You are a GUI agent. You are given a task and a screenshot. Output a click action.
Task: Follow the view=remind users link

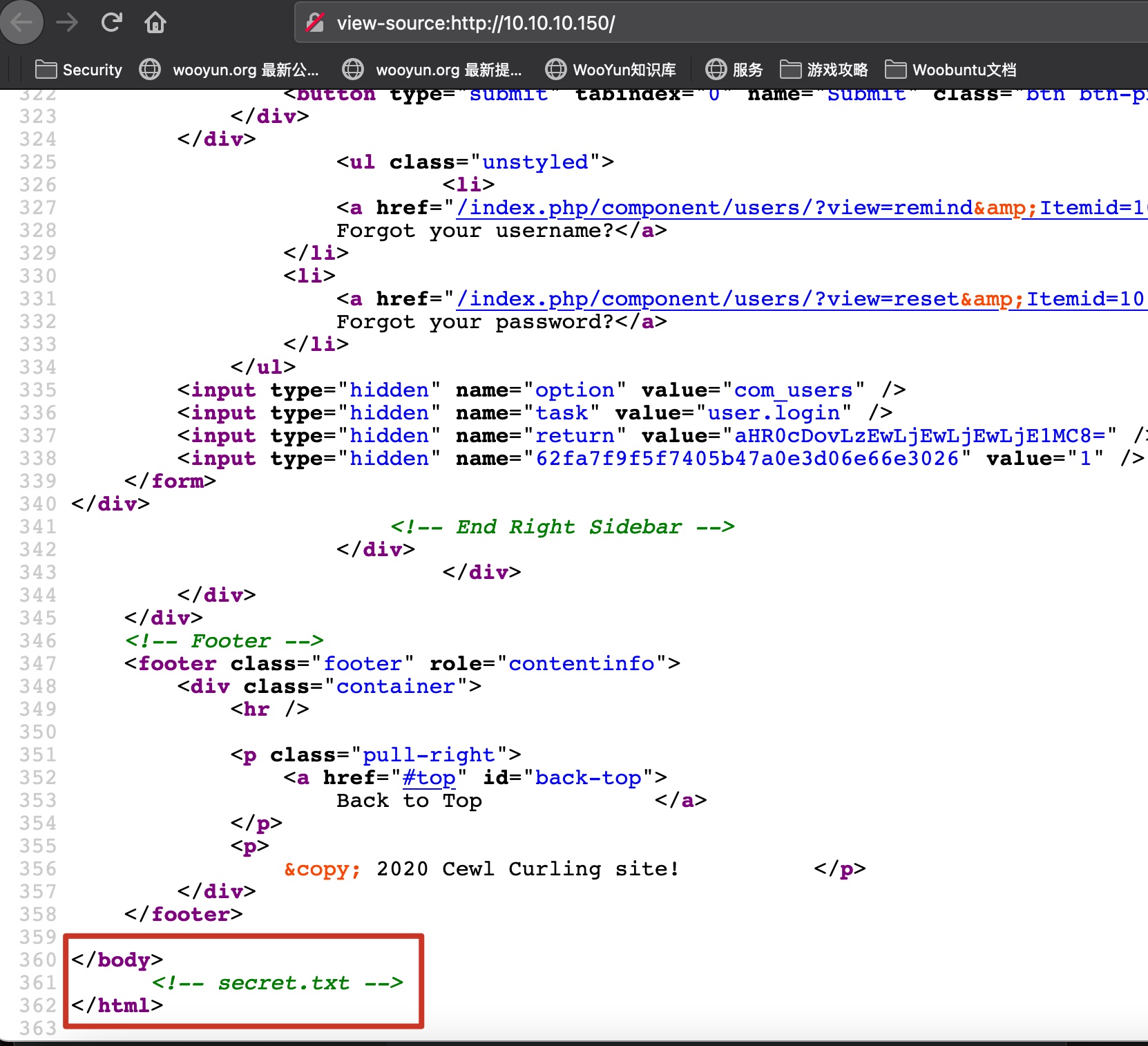coord(801,208)
